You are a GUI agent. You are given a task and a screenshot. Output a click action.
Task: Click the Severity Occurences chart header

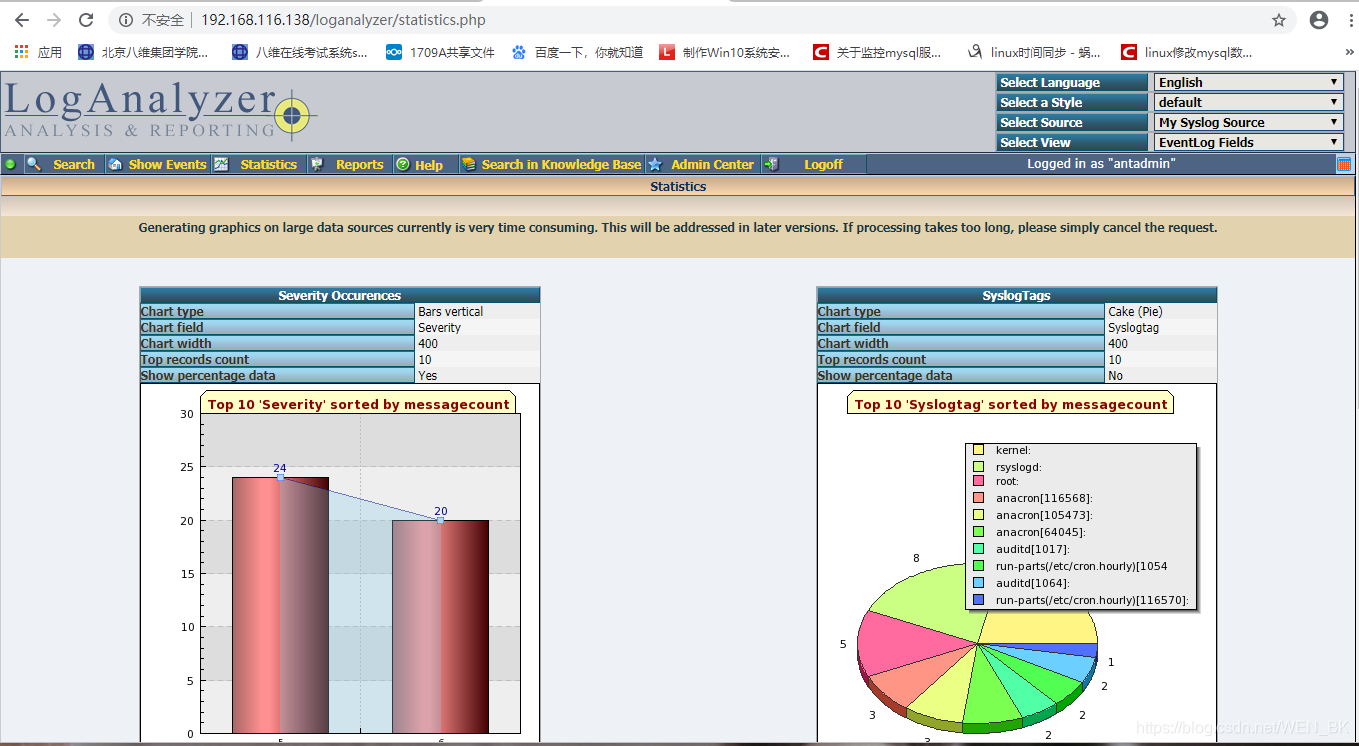click(x=340, y=295)
